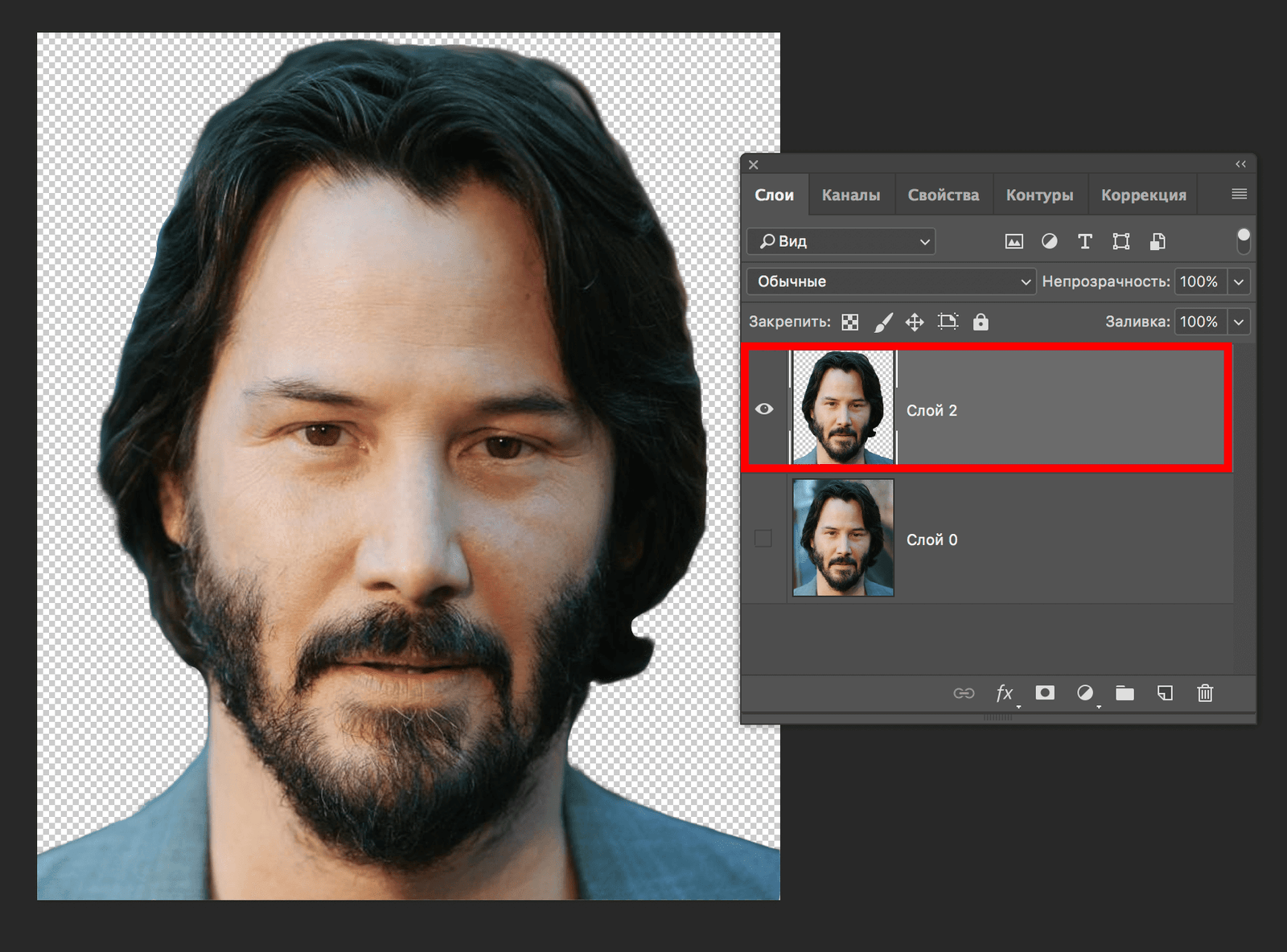Hide Слой 2 using the eye icon
This screenshot has width=1287, height=952.
(x=764, y=409)
